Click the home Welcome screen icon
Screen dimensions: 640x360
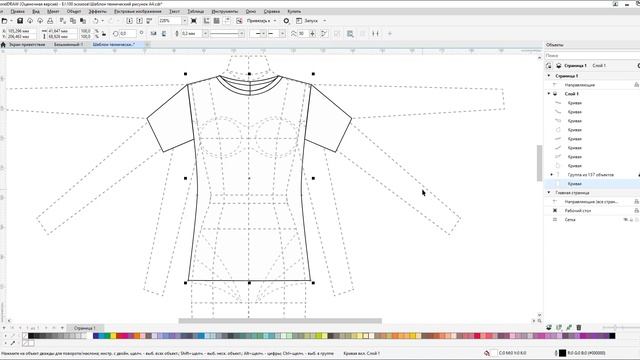point(3,44)
